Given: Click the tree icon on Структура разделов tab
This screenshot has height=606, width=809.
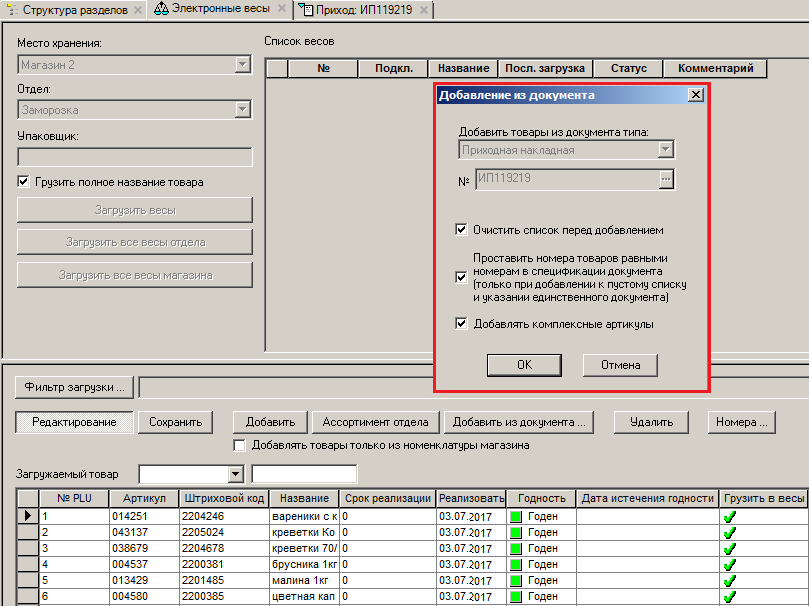Looking at the screenshot, I should tap(12, 10).
